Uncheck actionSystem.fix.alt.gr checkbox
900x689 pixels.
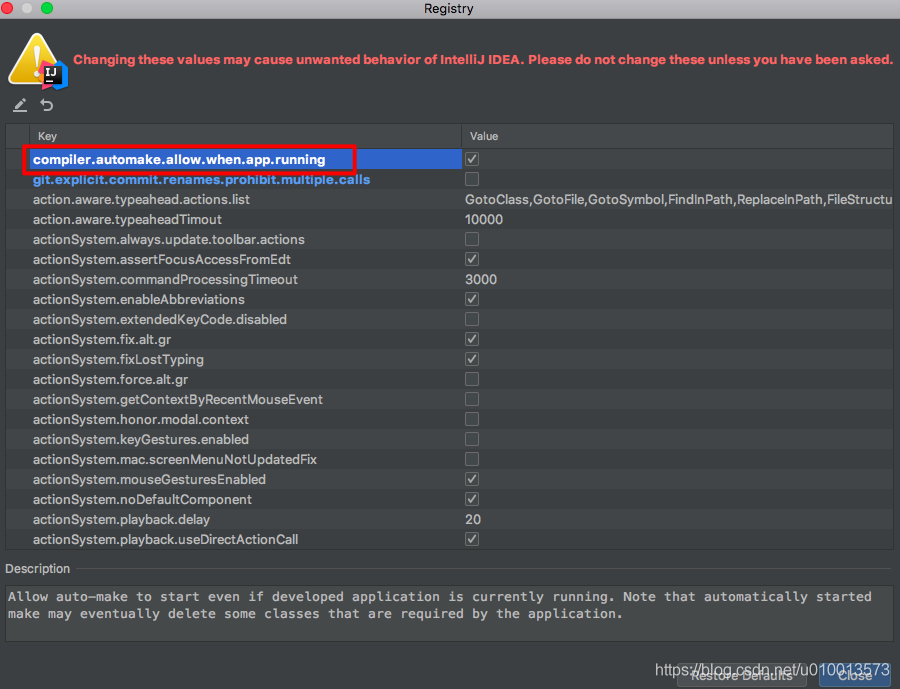tap(472, 339)
